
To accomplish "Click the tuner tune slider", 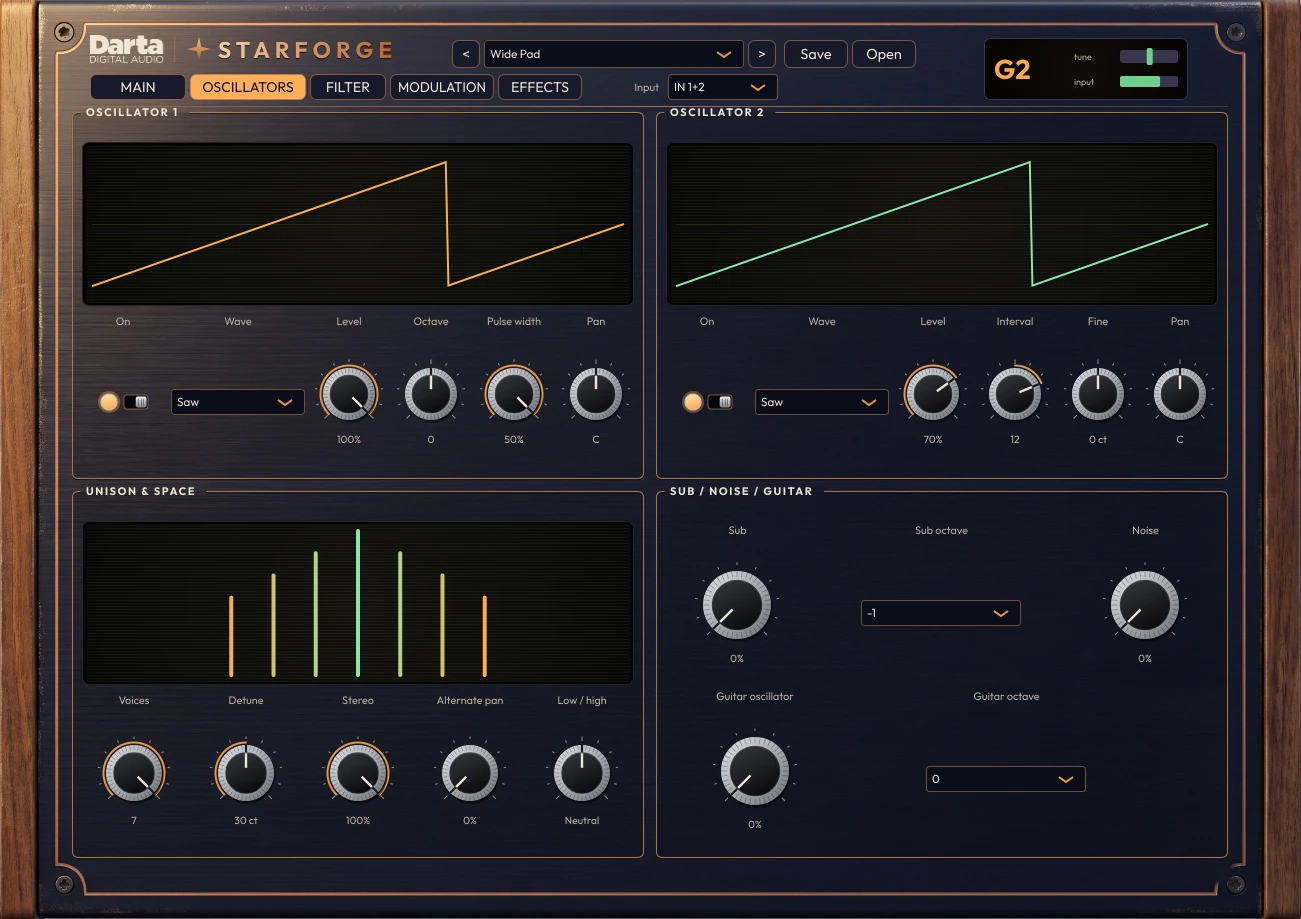I will pos(1149,57).
